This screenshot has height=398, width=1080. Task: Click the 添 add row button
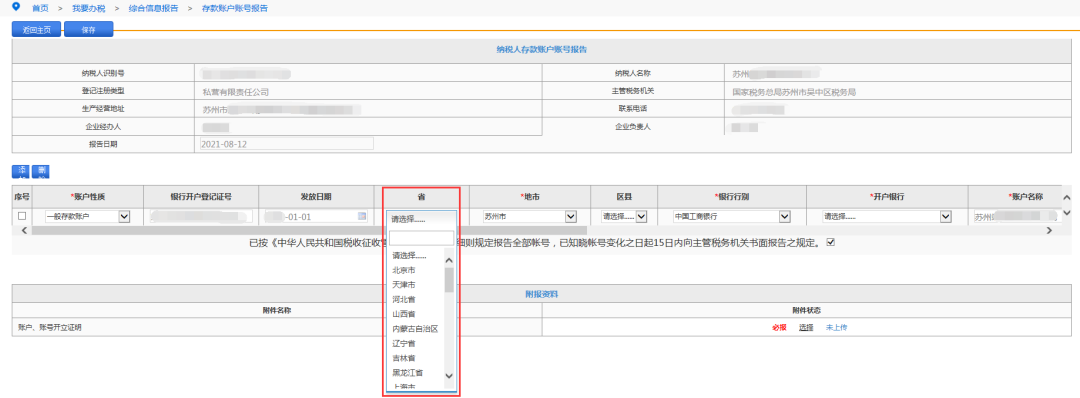pyautogui.click(x=21, y=171)
